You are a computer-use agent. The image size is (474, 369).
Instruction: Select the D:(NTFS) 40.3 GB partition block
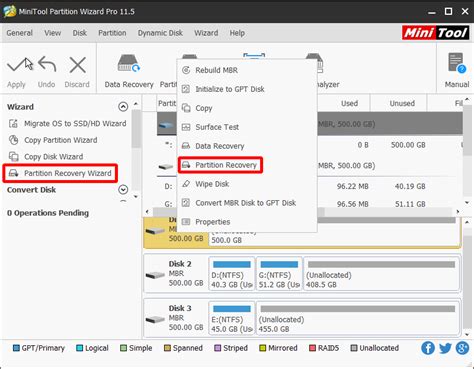point(232,274)
